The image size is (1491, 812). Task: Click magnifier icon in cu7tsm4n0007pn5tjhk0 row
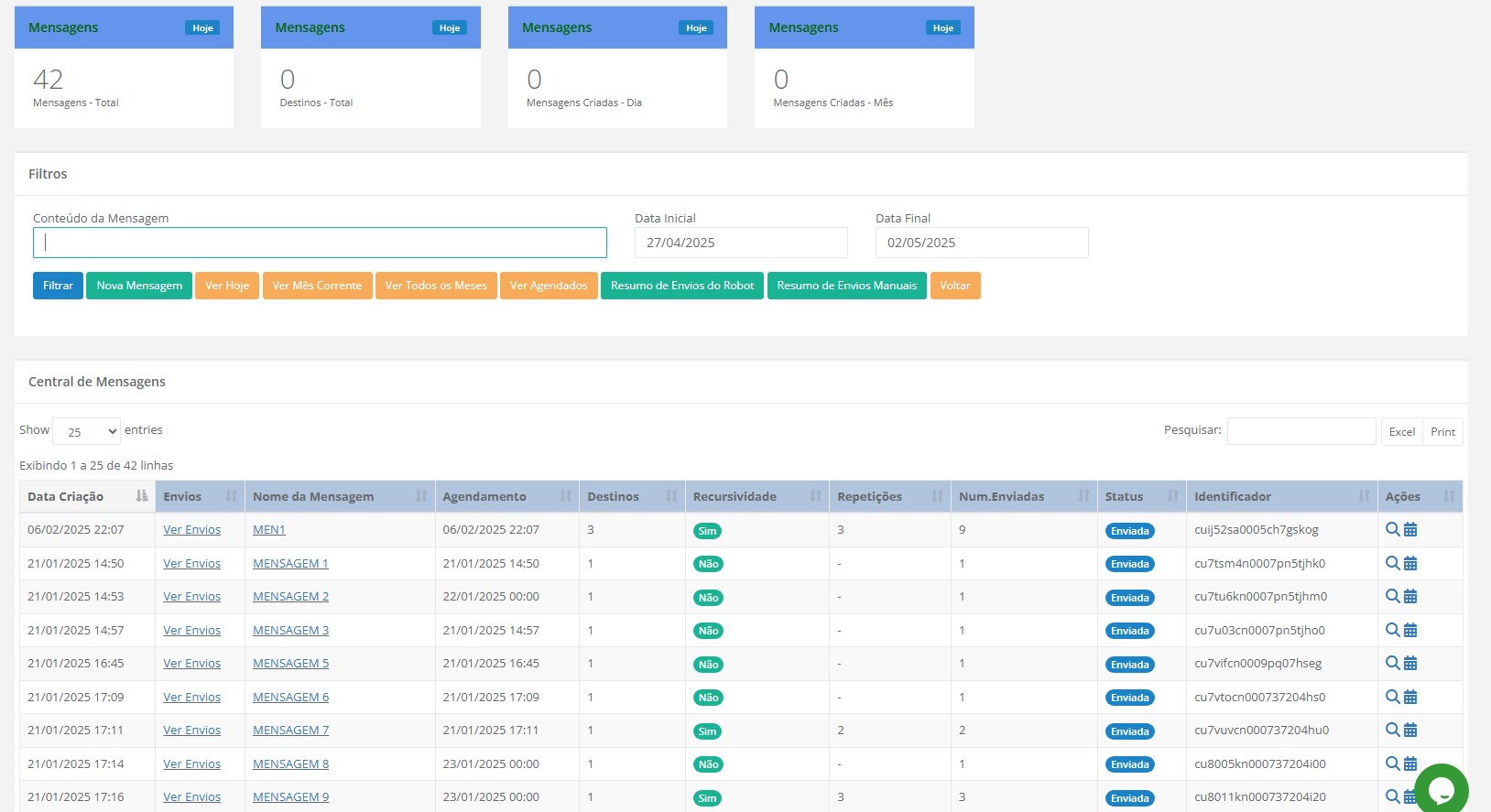tap(1392, 563)
